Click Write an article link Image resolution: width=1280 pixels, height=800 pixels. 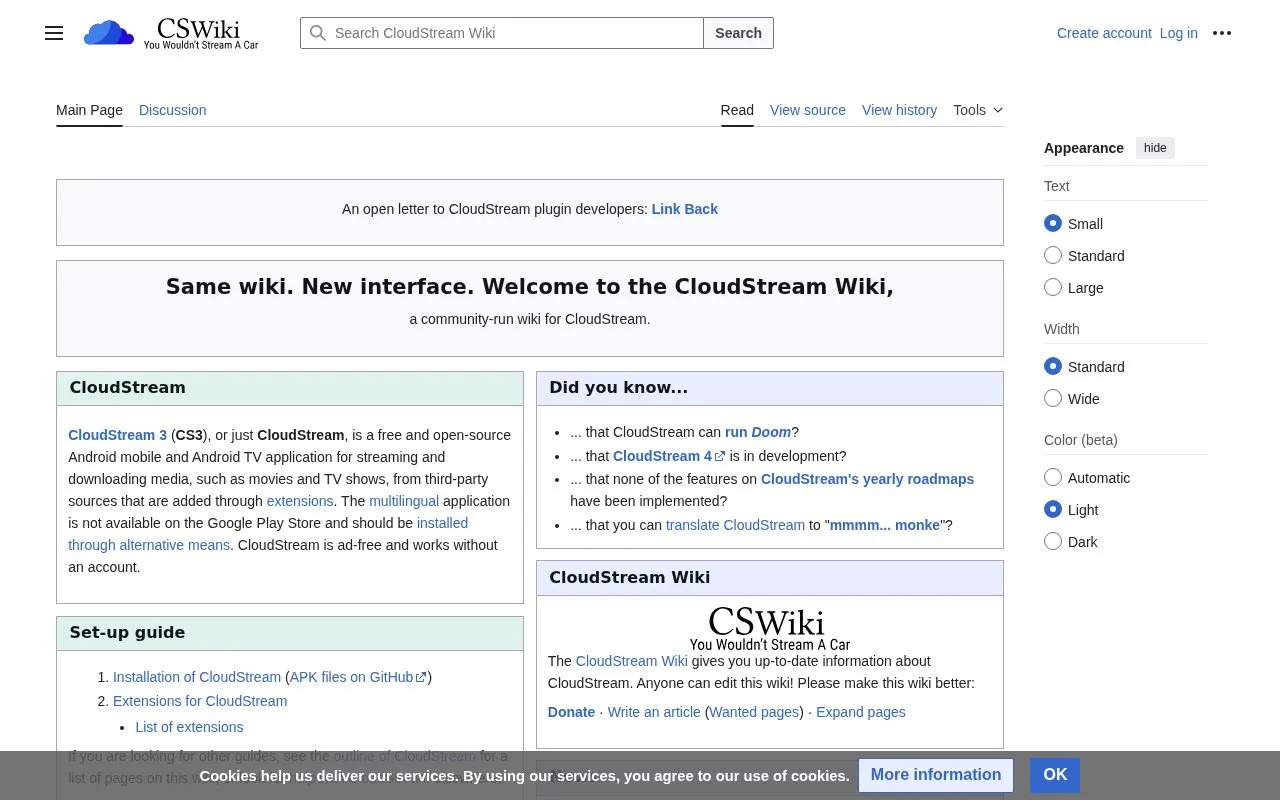(654, 712)
